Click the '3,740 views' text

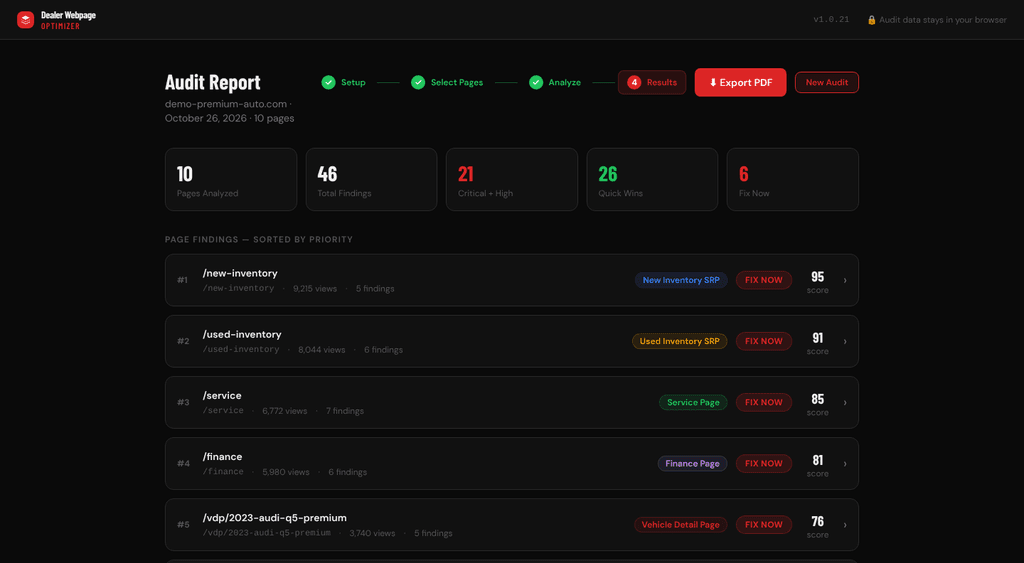tap(372, 534)
